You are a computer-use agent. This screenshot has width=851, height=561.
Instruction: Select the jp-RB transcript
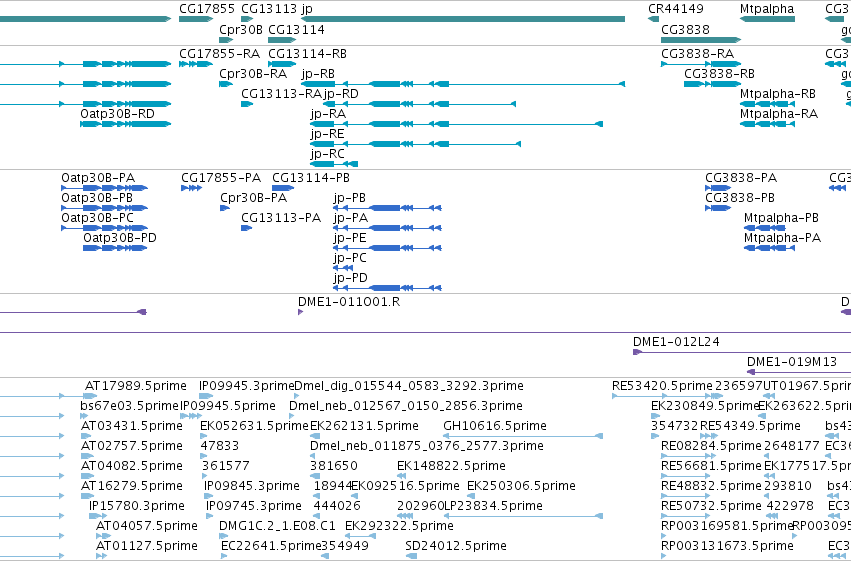[x=463, y=84]
